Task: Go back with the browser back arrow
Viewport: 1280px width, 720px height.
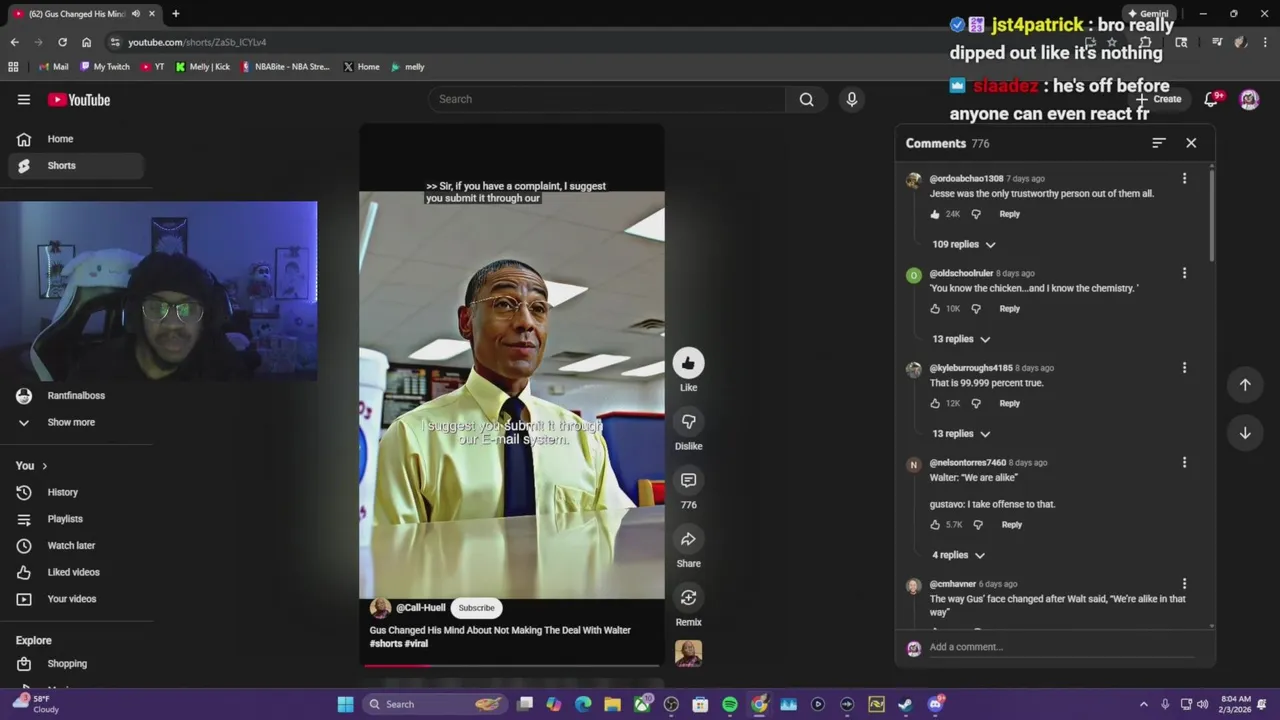Action: point(14,42)
